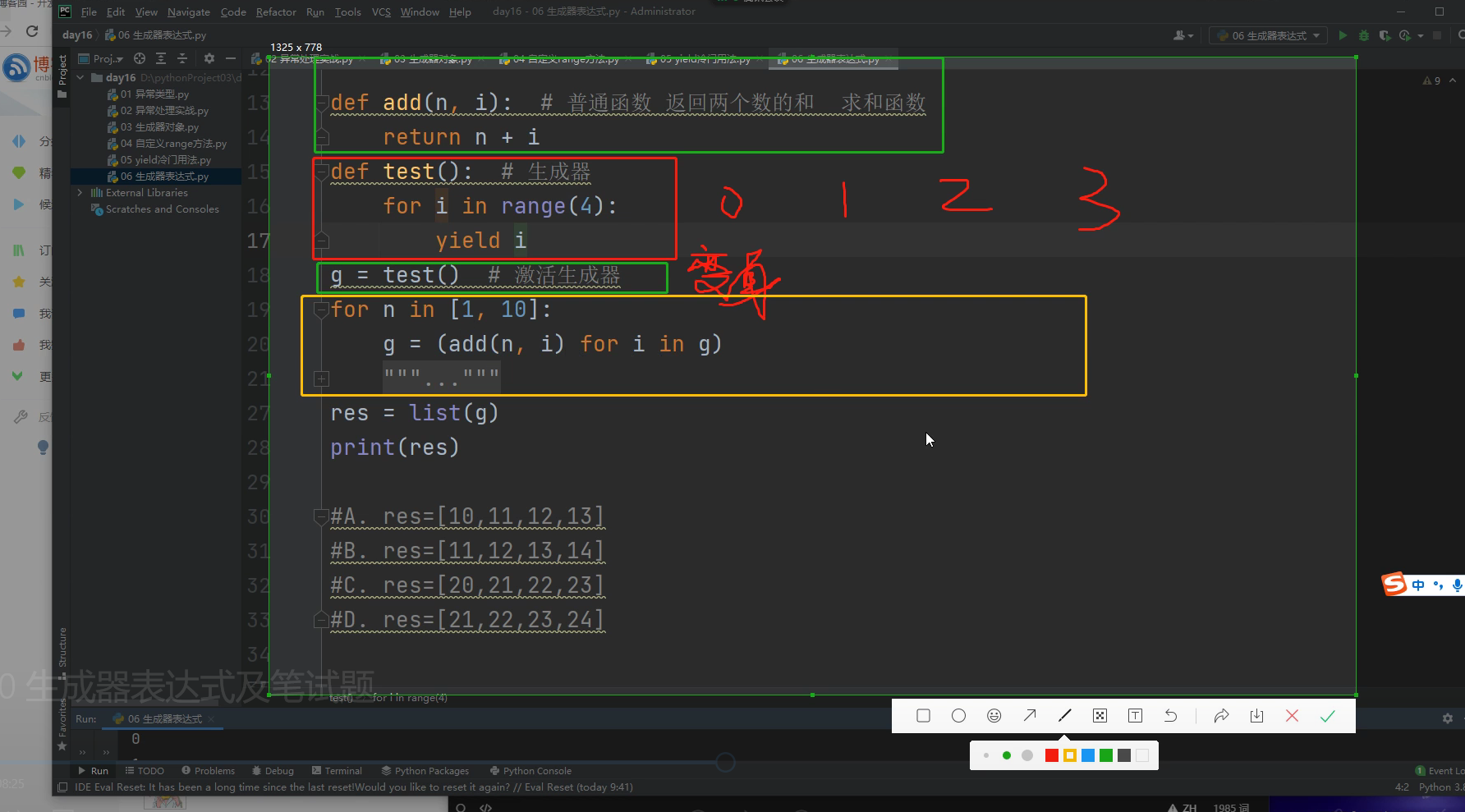Viewport: 1465px width, 812px height.
Task: Cancel the screenshot capture
Action: click(1292, 716)
